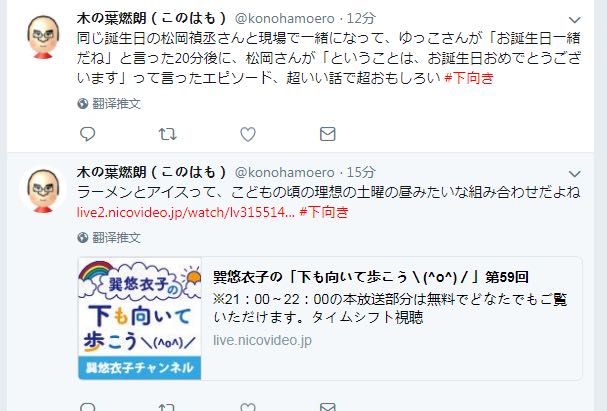Screen dimensions: 607x411
Task: Reply to the ramen and ice tweet
Action: [x=87, y=407]
